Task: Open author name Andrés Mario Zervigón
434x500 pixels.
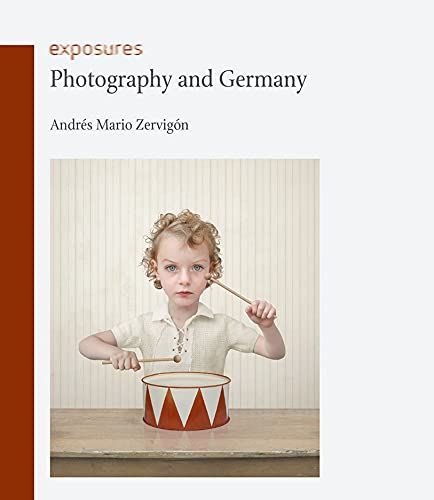Action: [x=119, y=125]
